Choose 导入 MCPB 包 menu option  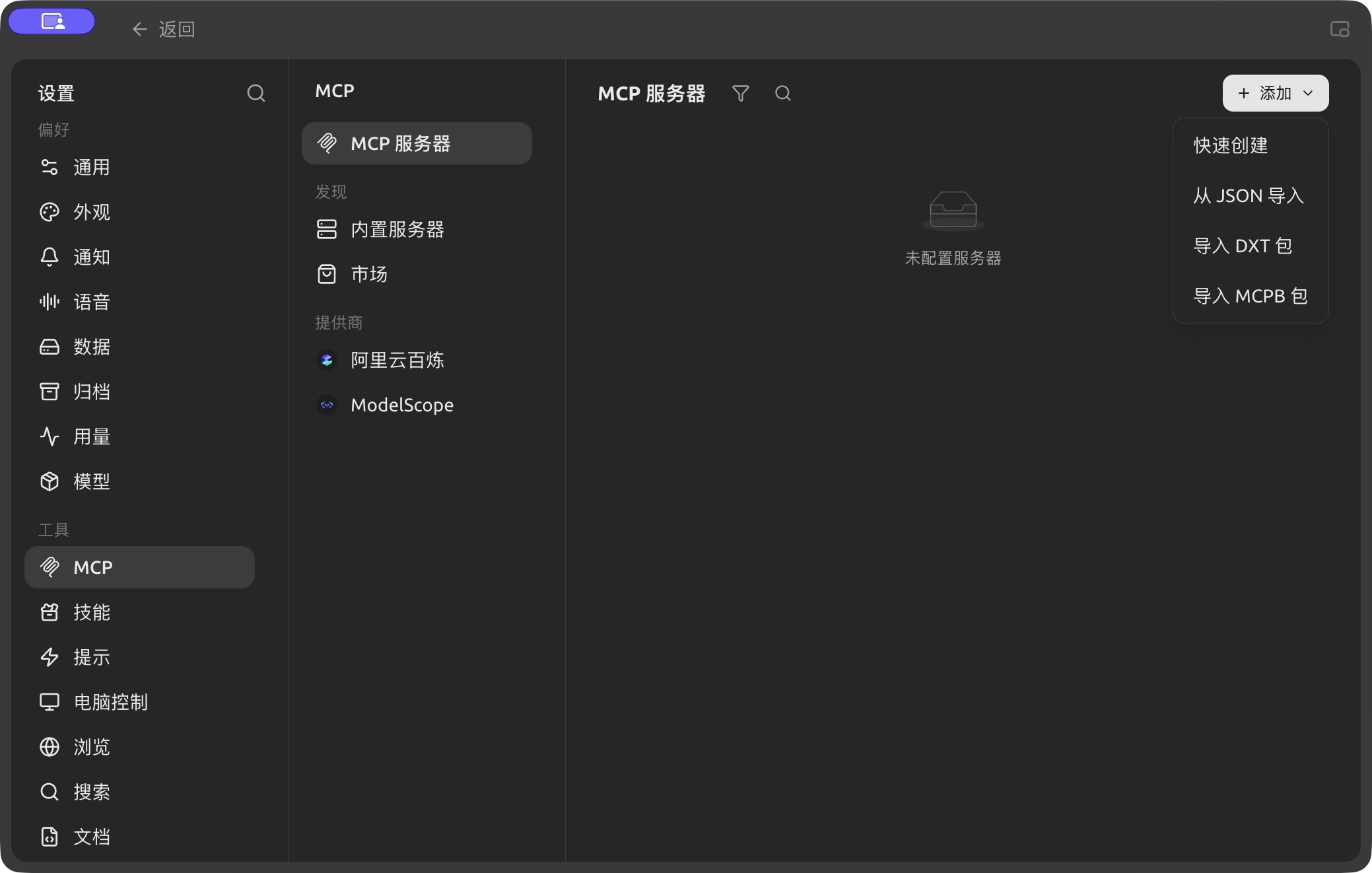(1251, 296)
